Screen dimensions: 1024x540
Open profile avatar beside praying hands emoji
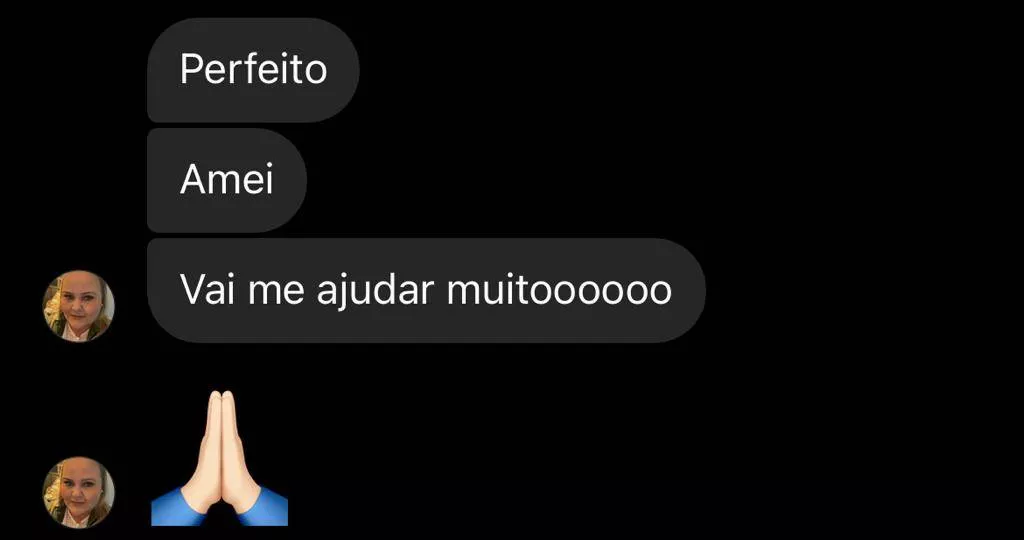pyautogui.click(x=78, y=492)
